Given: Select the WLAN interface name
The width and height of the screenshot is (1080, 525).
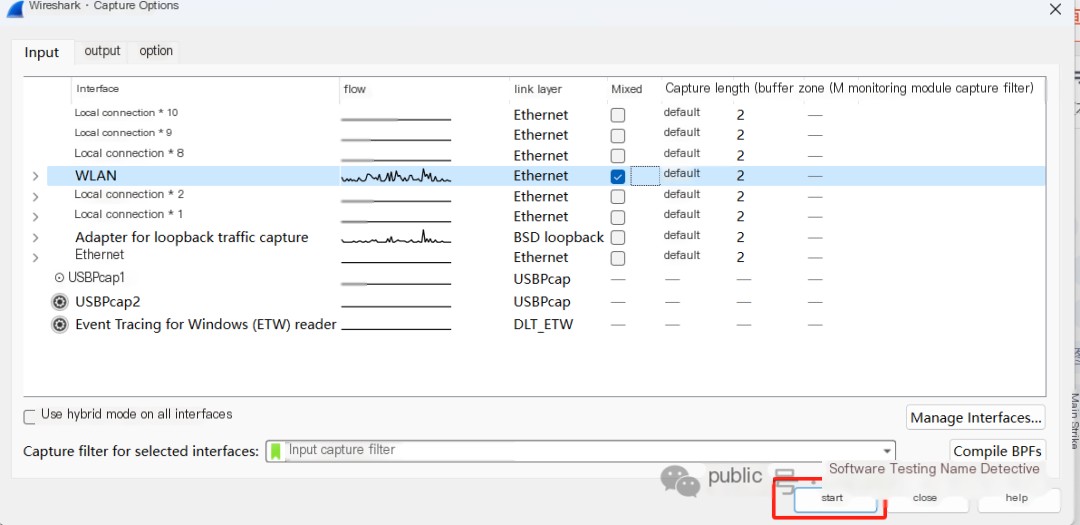Looking at the screenshot, I should click(96, 176).
